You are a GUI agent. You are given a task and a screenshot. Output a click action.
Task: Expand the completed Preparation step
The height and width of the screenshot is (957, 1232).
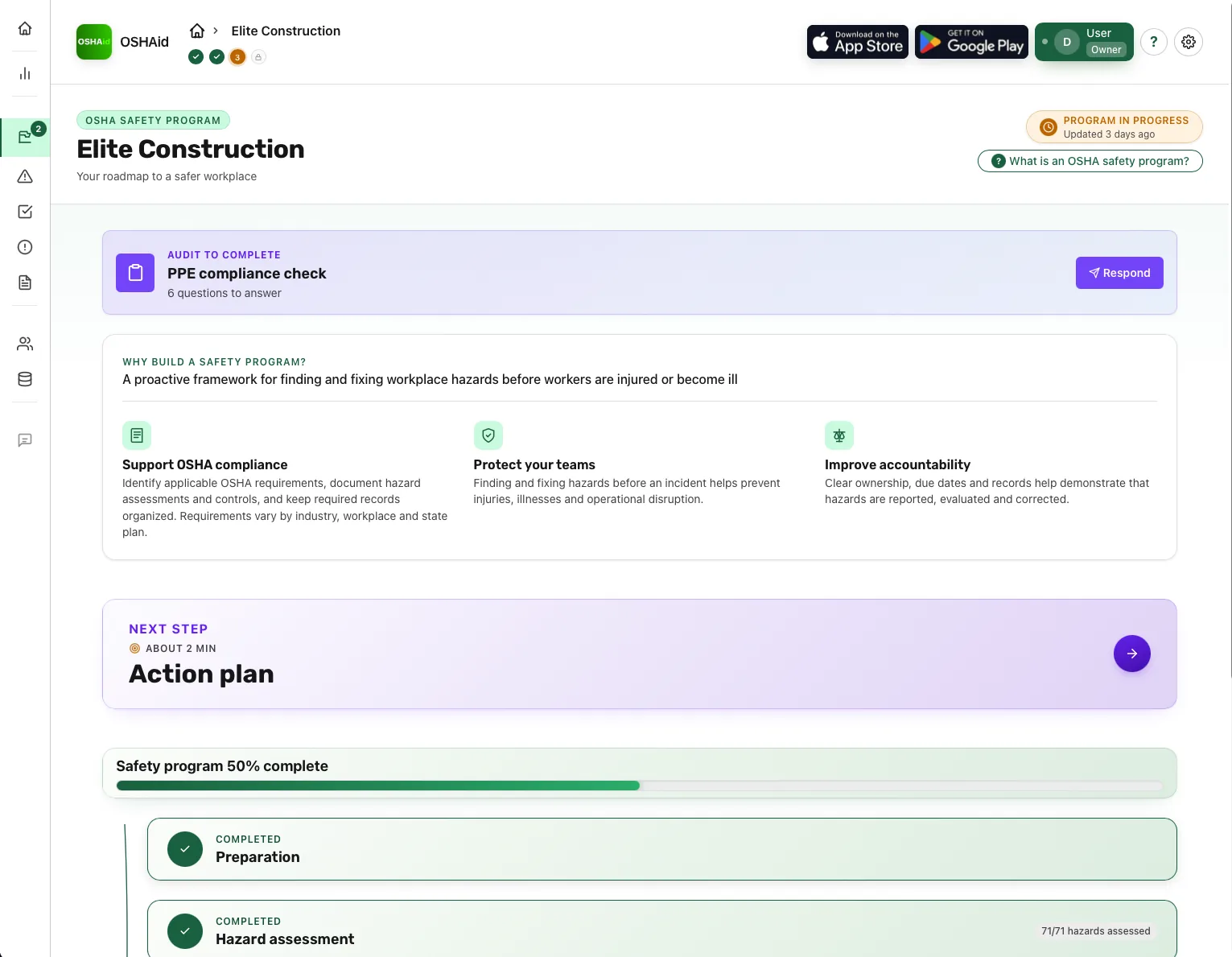661,849
